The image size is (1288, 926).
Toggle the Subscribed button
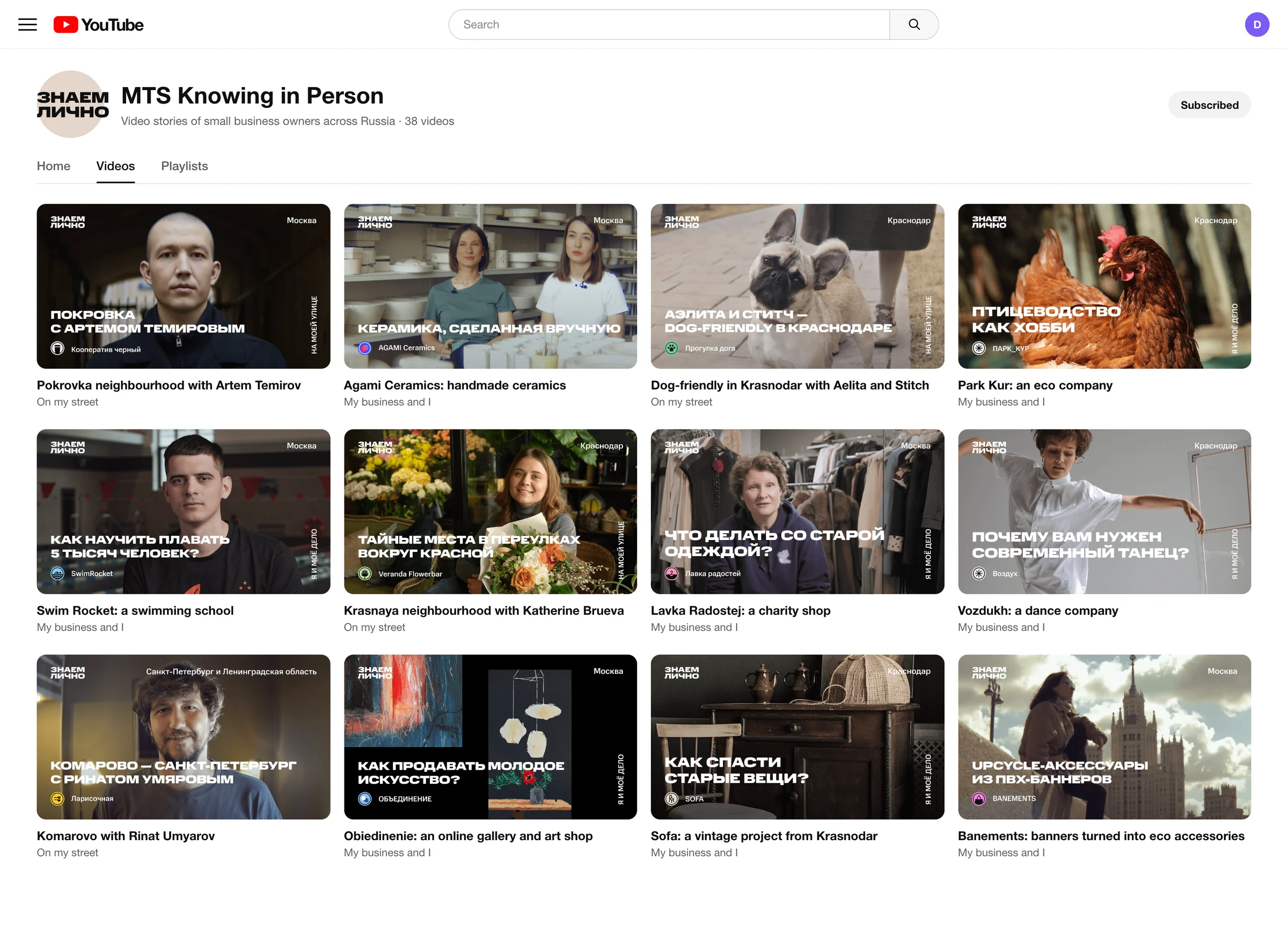click(1209, 105)
